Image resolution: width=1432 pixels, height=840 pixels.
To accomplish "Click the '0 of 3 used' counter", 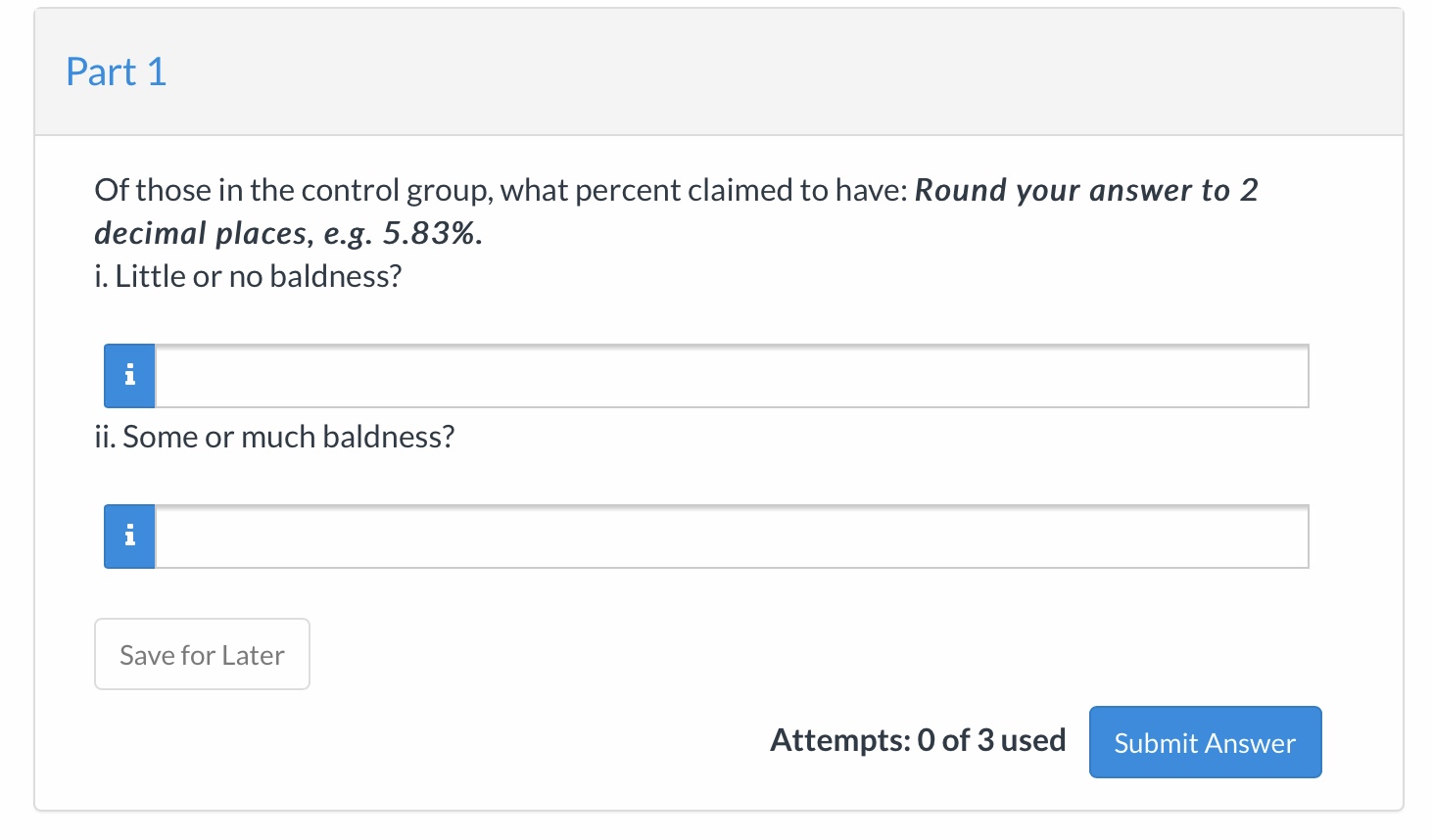I will coord(991,740).
